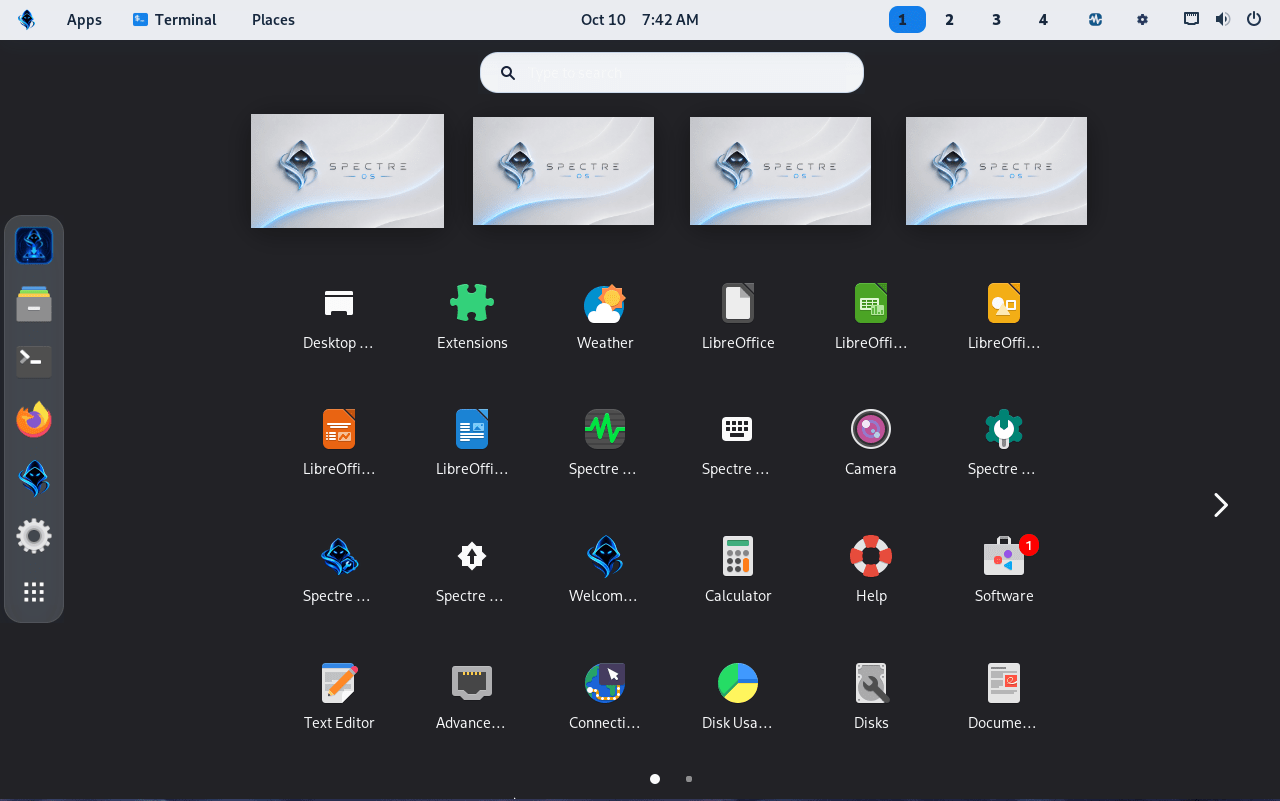Switch to workspace 4 in top bar
This screenshot has width=1280, height=801.
pos(1043,20)
